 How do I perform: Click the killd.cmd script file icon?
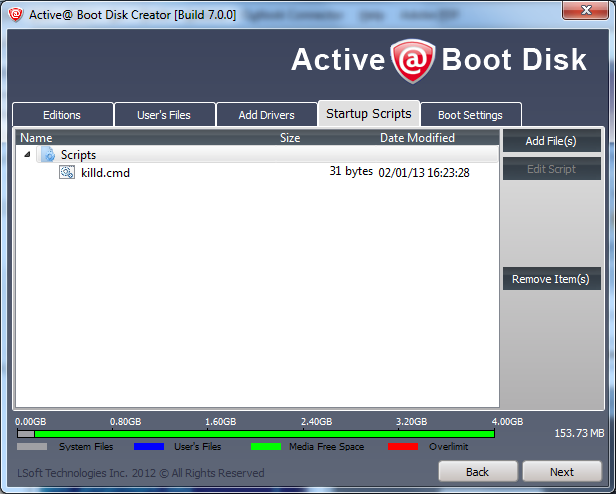pos(67,172)
